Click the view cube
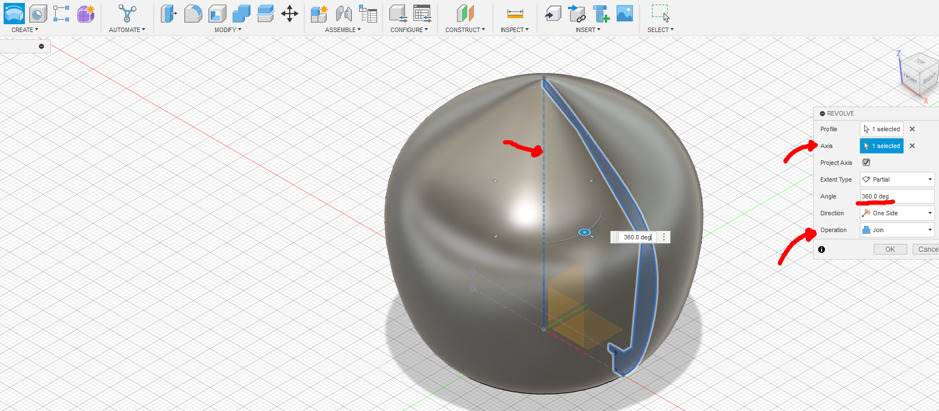 (x=919, y=74)
